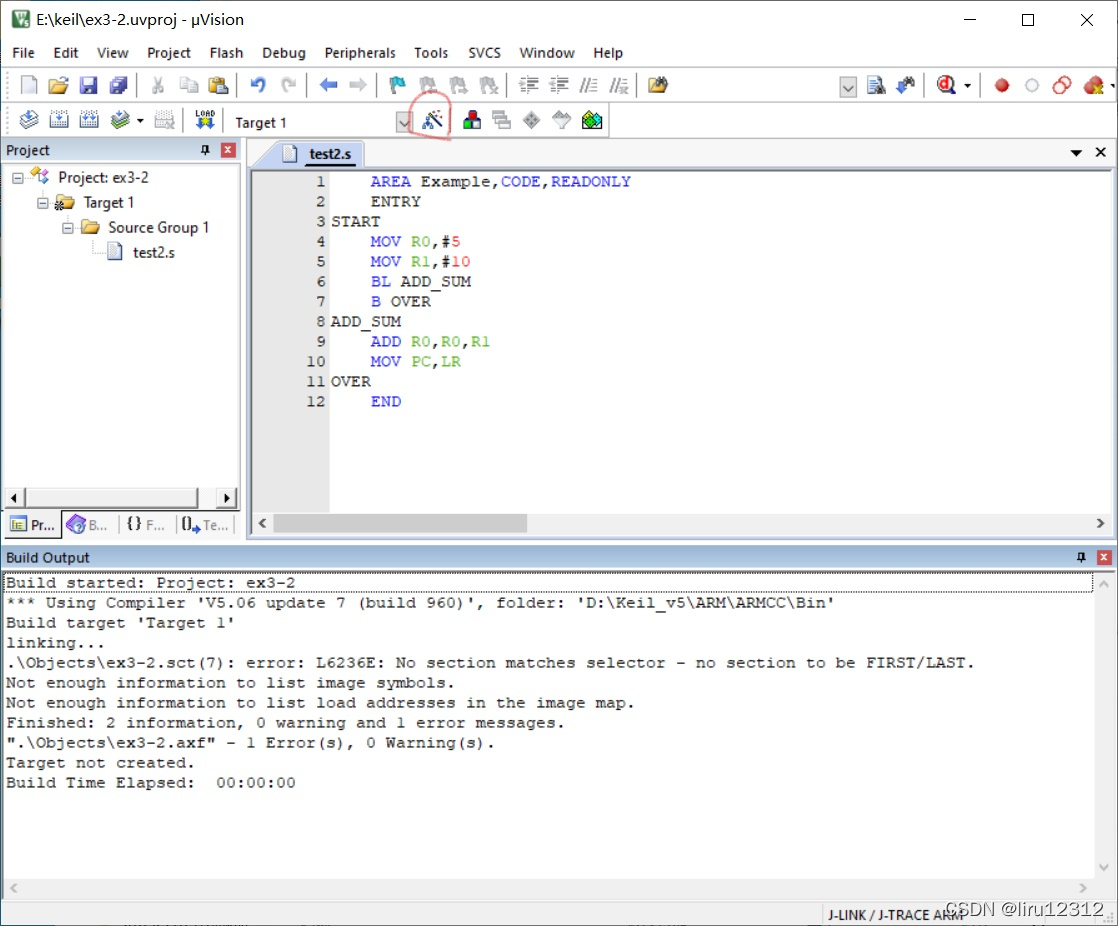Image resolution: width=1118 pixels, height=926 pixels.
Task: Click the L6236E error line in output
Action: tap(489, 663)
